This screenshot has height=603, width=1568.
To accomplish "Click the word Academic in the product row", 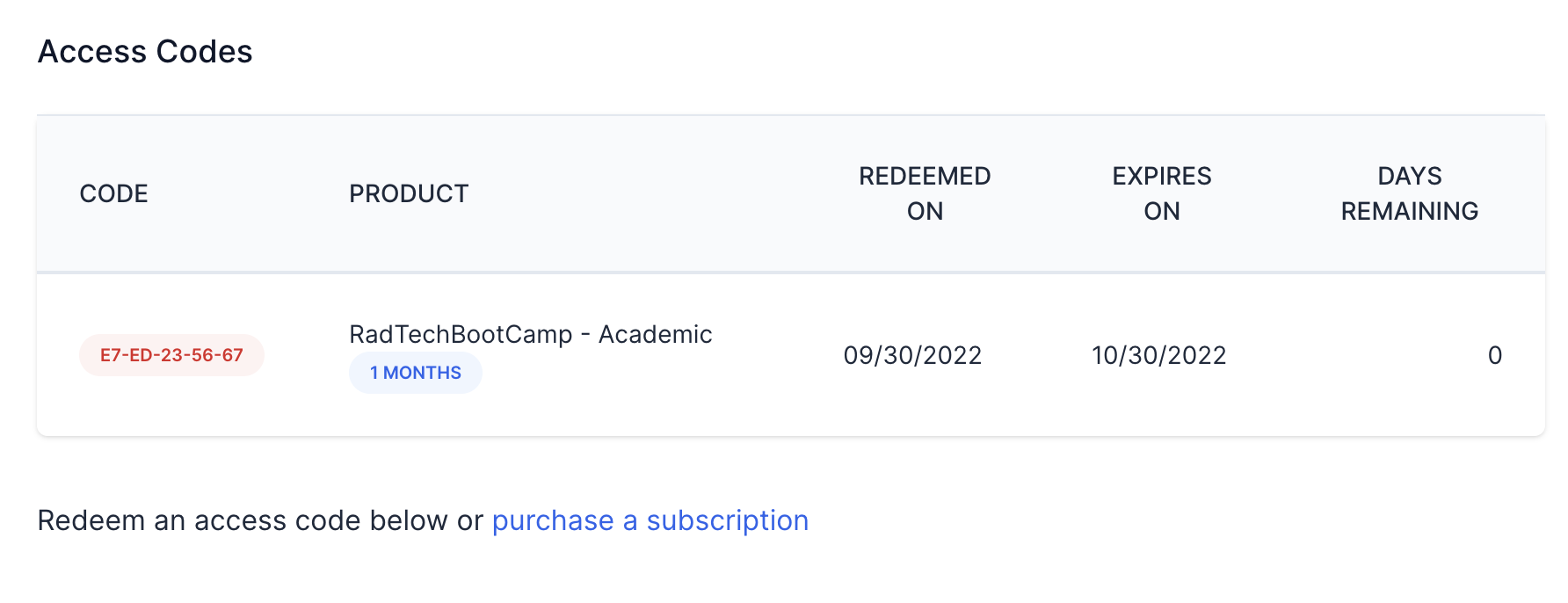I will 656,334.
